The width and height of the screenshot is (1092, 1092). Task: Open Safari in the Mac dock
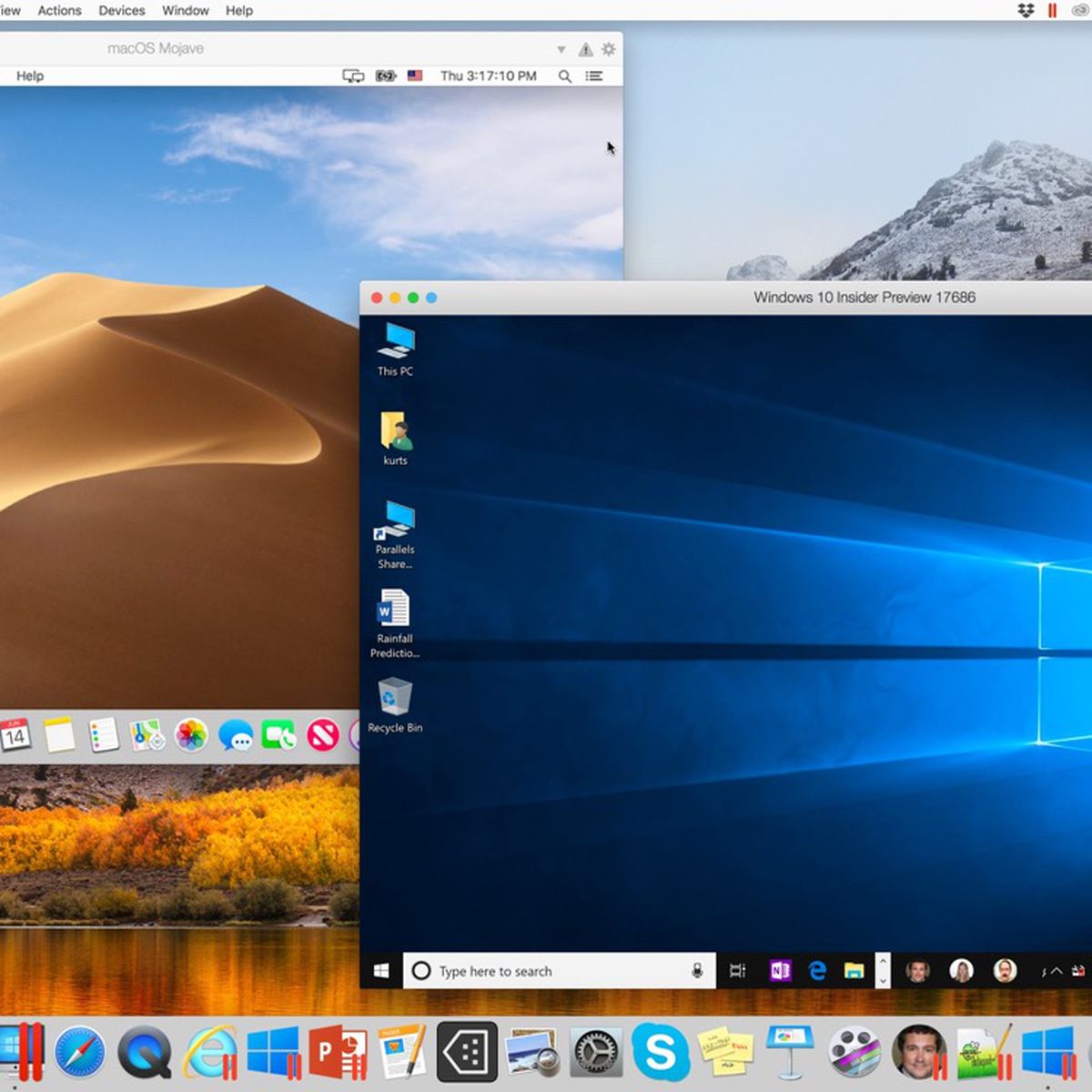(80, 1052)
